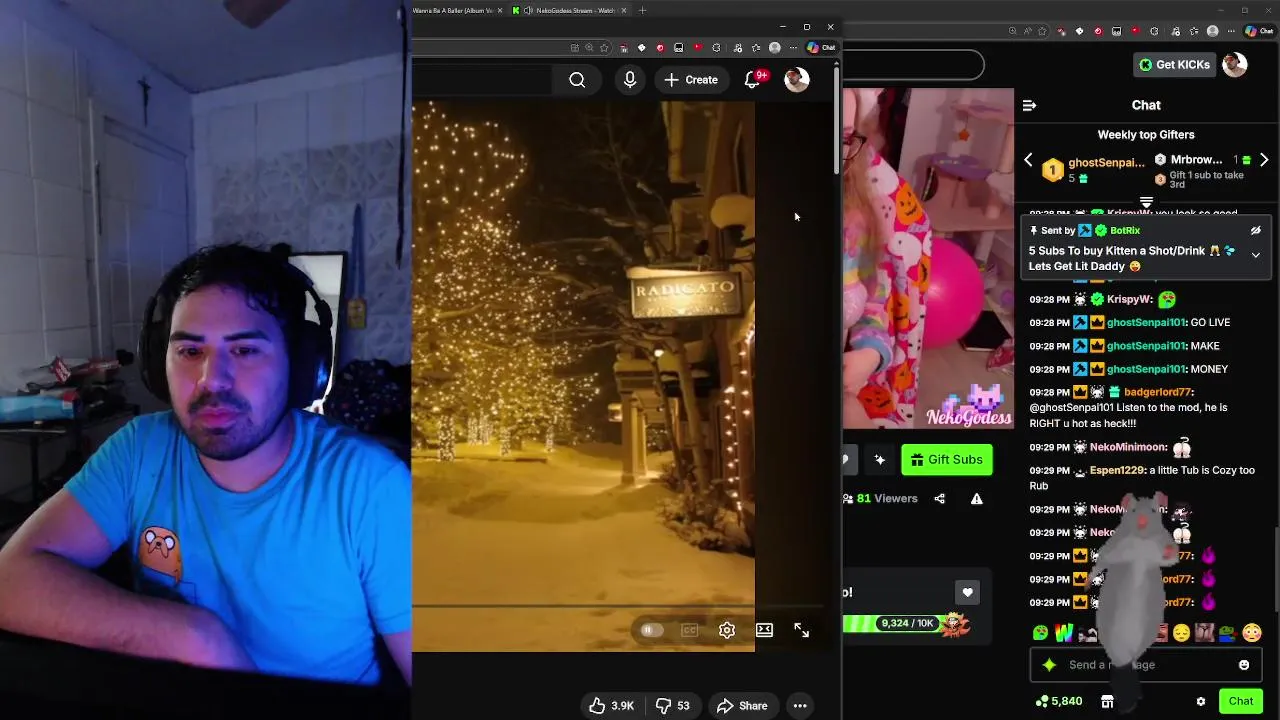The height and width of the screenshot is (720, 1280).
Task: Click the Kick search input box
Action: click(x=913, y=65)
